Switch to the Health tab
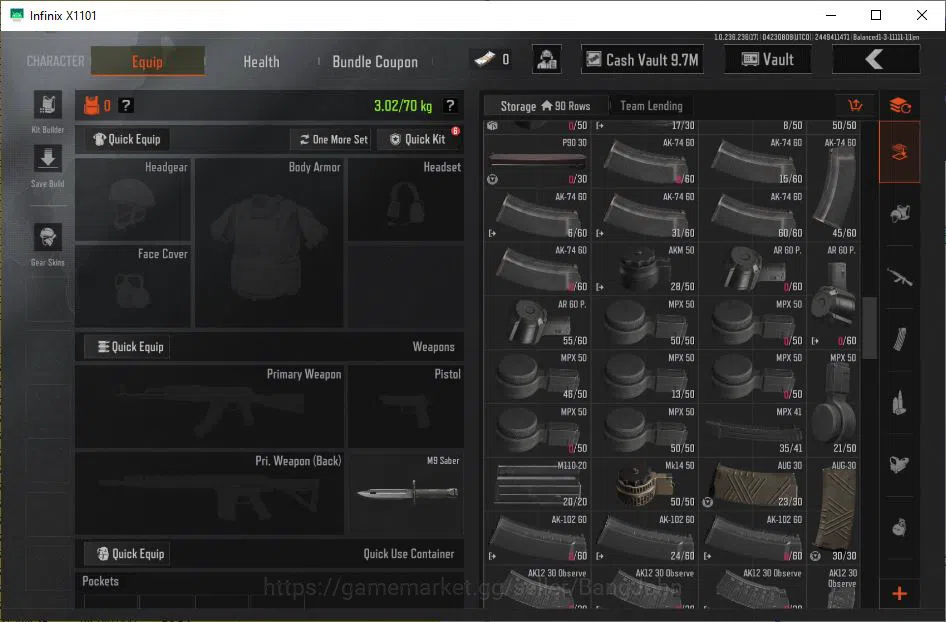The width and height of the screenshot is (946, 622). [261, 62]
